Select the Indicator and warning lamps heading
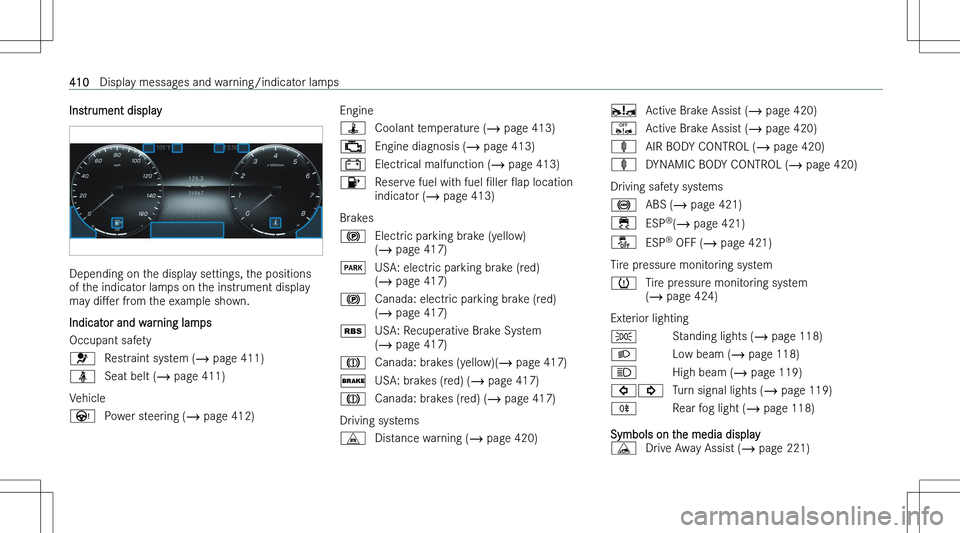960x533 pixels. pyautogui.click(x=140, y=323)
